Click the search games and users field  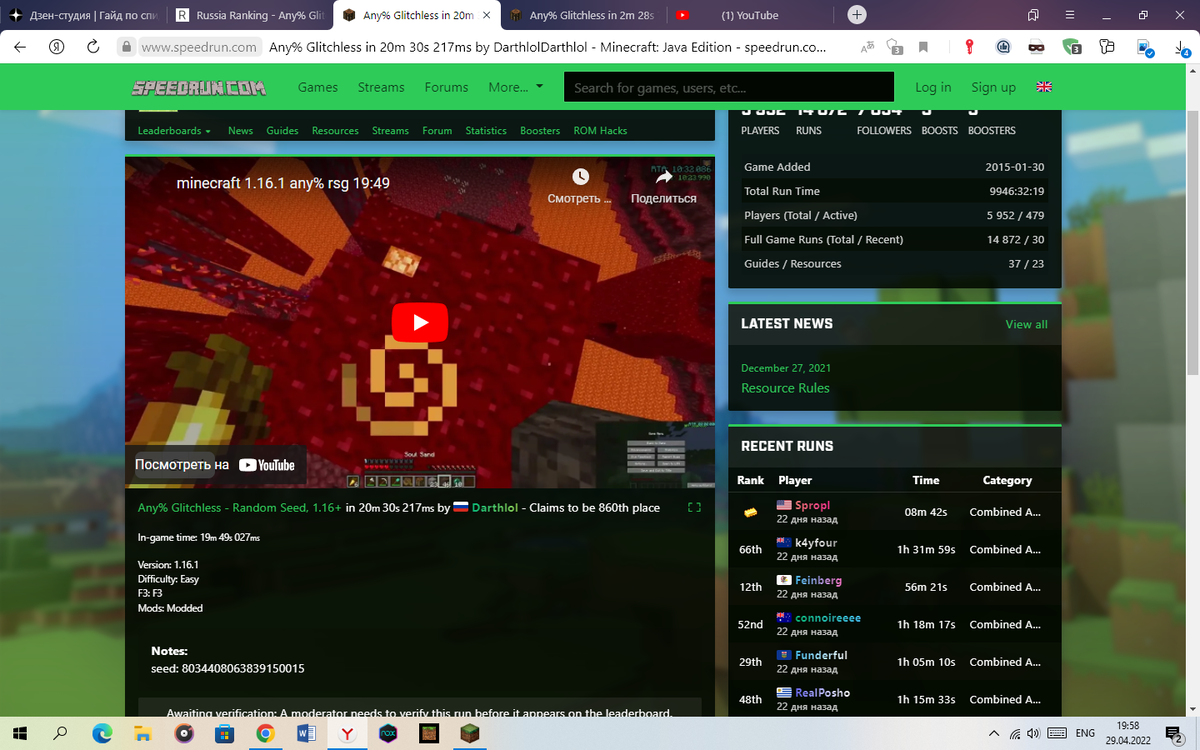[x=729, y=88]
